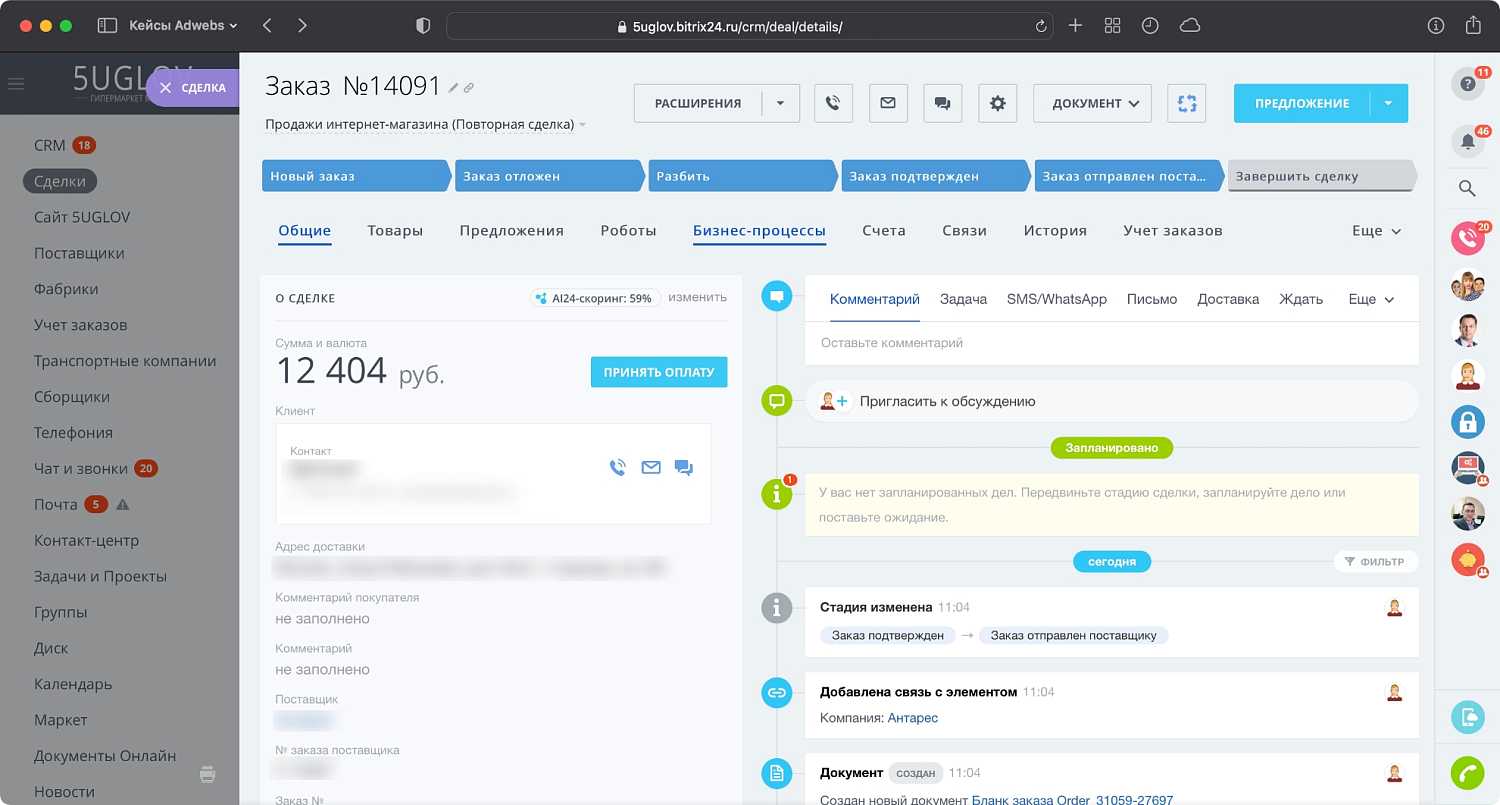Open the Еще dropdown next to Учет заказов
1500x805 pixels.
[x=1375, y=230]
